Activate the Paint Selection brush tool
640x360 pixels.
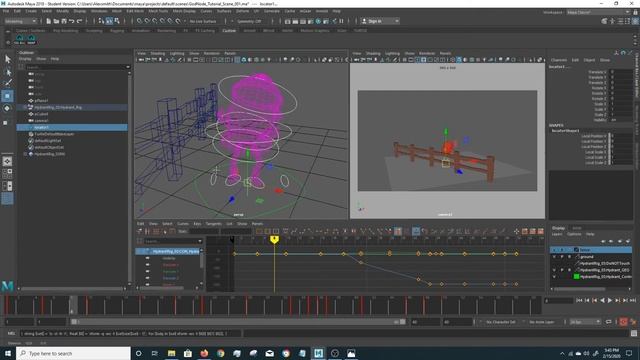8,83
